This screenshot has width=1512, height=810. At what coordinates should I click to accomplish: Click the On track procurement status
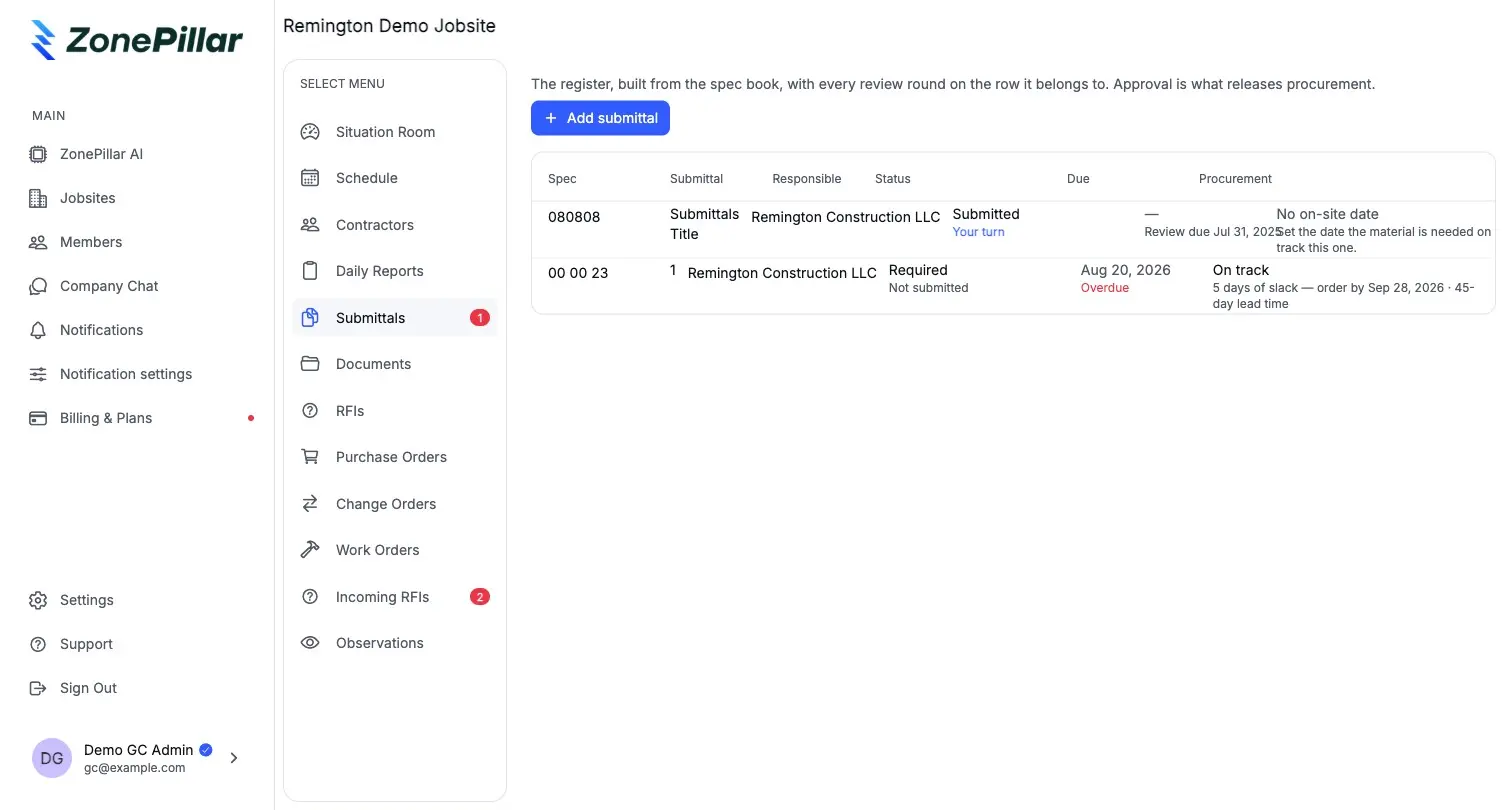(1241, 270)
